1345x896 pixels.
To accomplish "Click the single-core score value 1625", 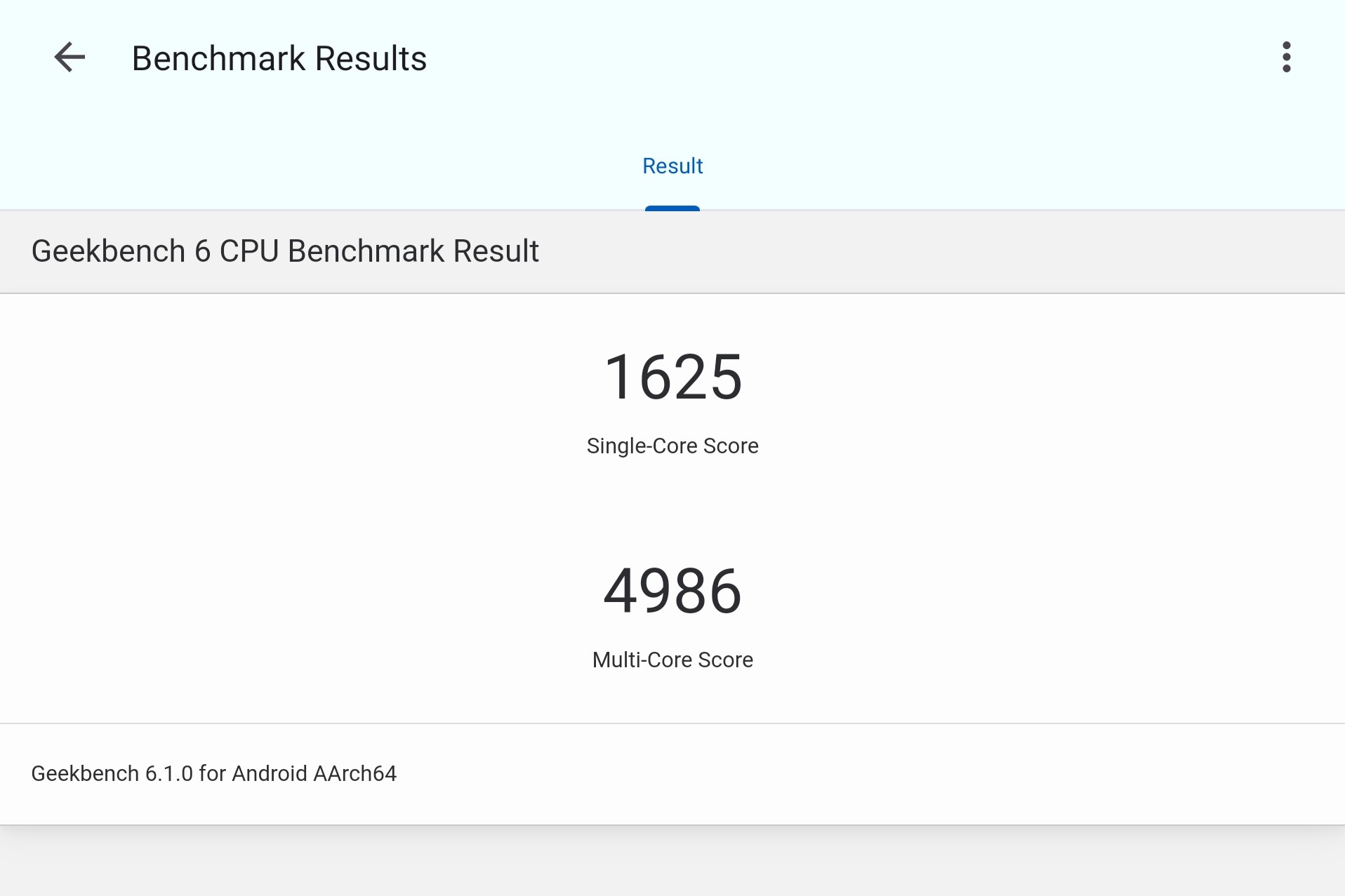I will (x=672, y=377).
